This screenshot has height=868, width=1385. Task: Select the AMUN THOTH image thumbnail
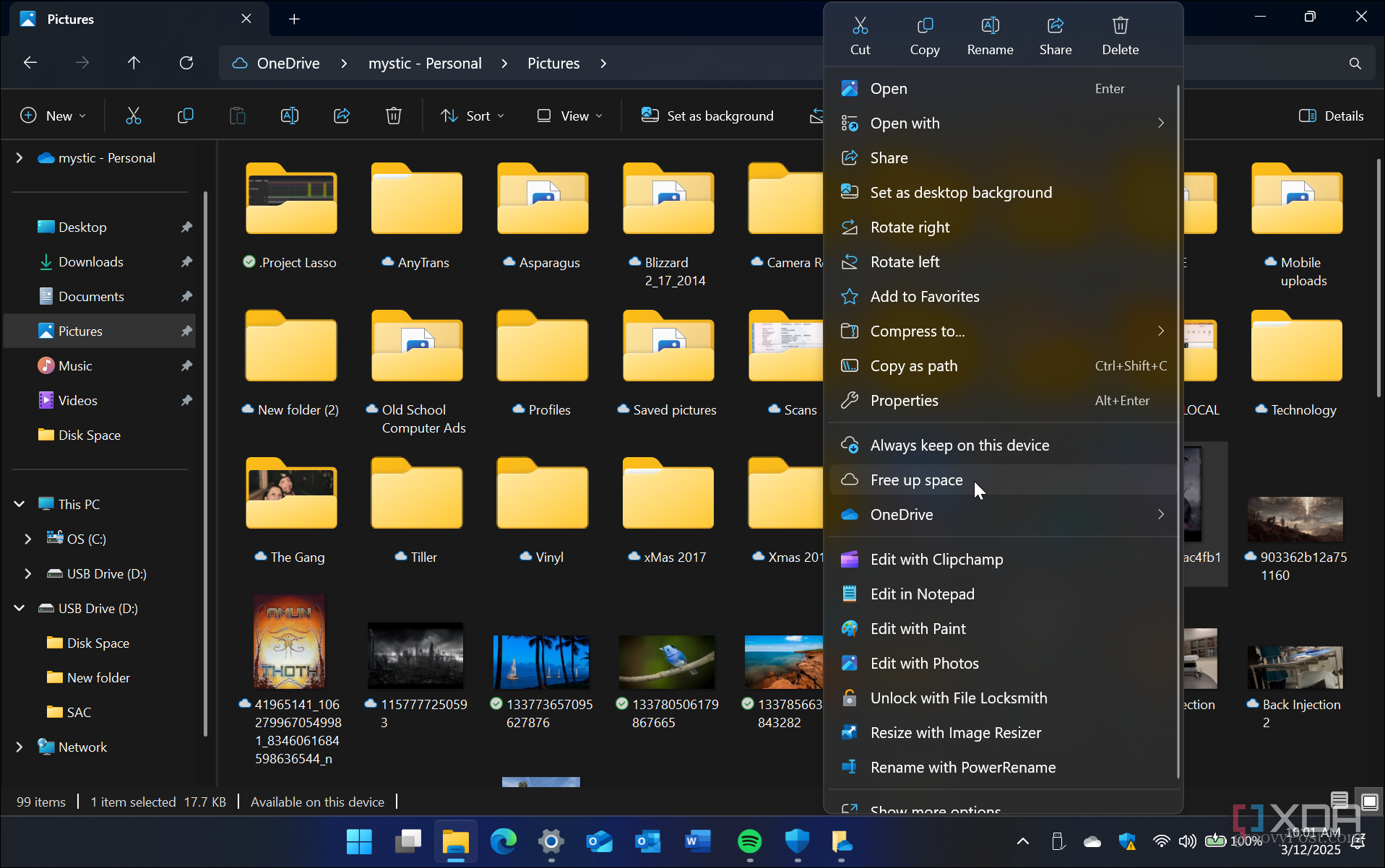tap(290, 642)
